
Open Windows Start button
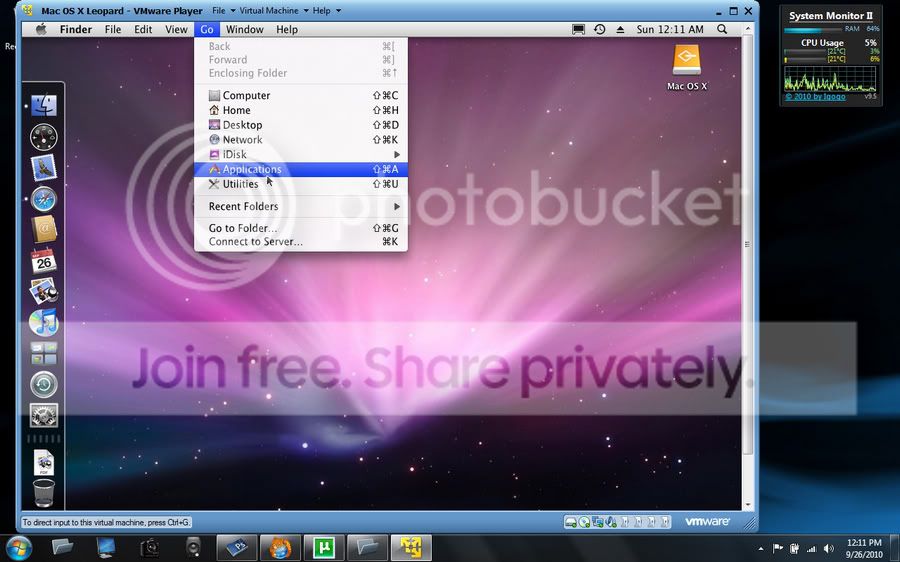click(19, 548)
